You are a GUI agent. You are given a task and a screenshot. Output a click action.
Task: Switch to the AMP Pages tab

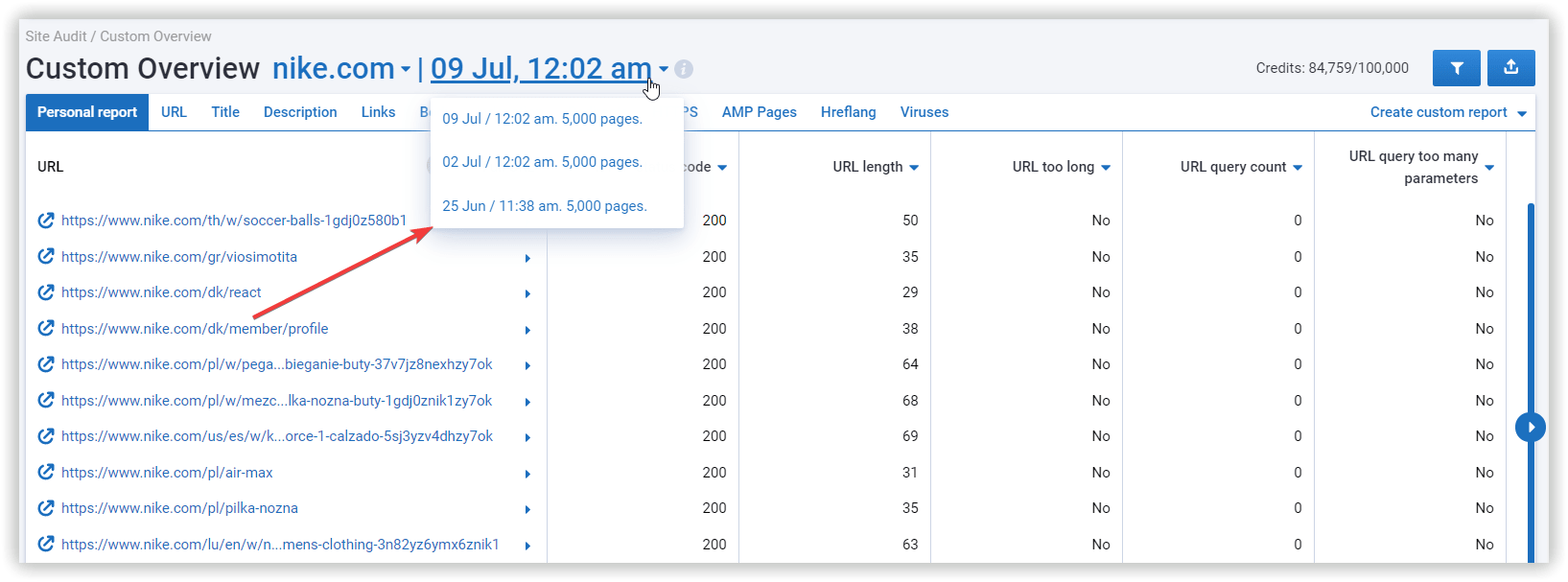[760, 112]
